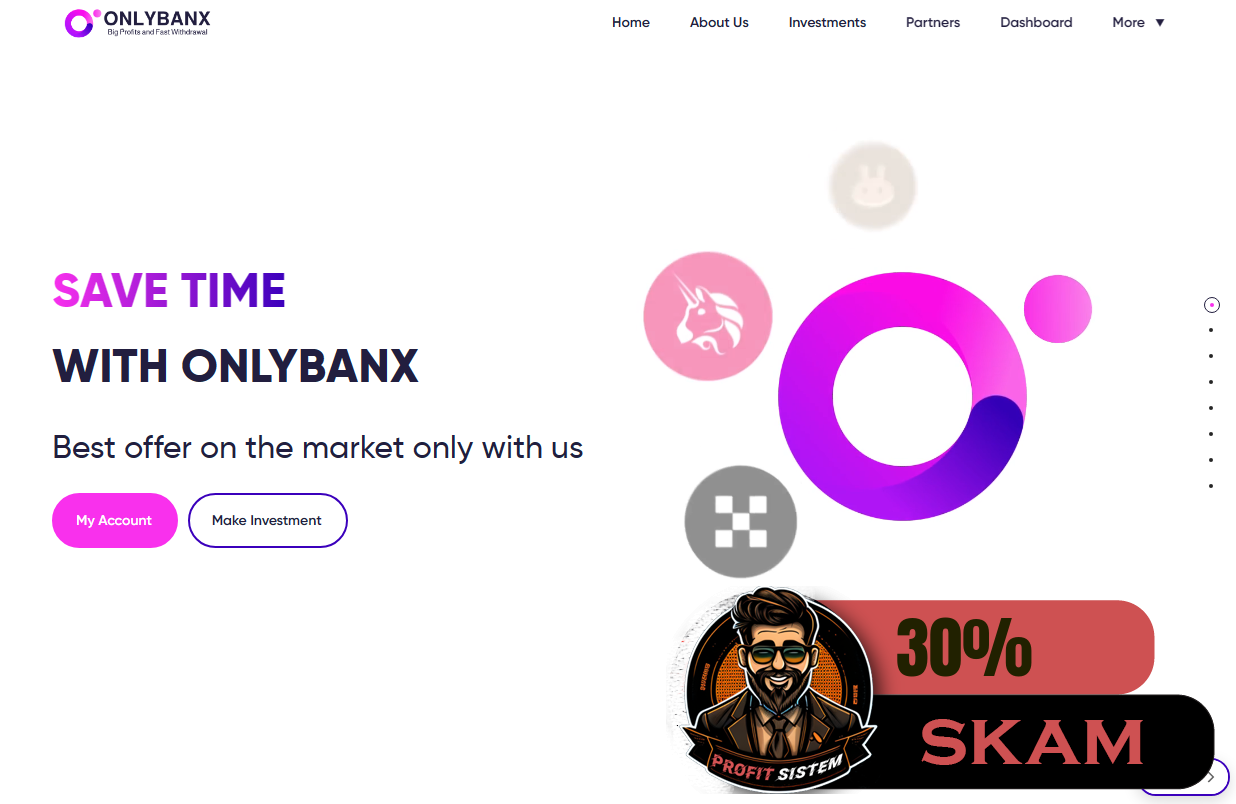Click the Make Investment button
Image resolution: width=1236 pixels, height=804 pixels.
(267, 520)
